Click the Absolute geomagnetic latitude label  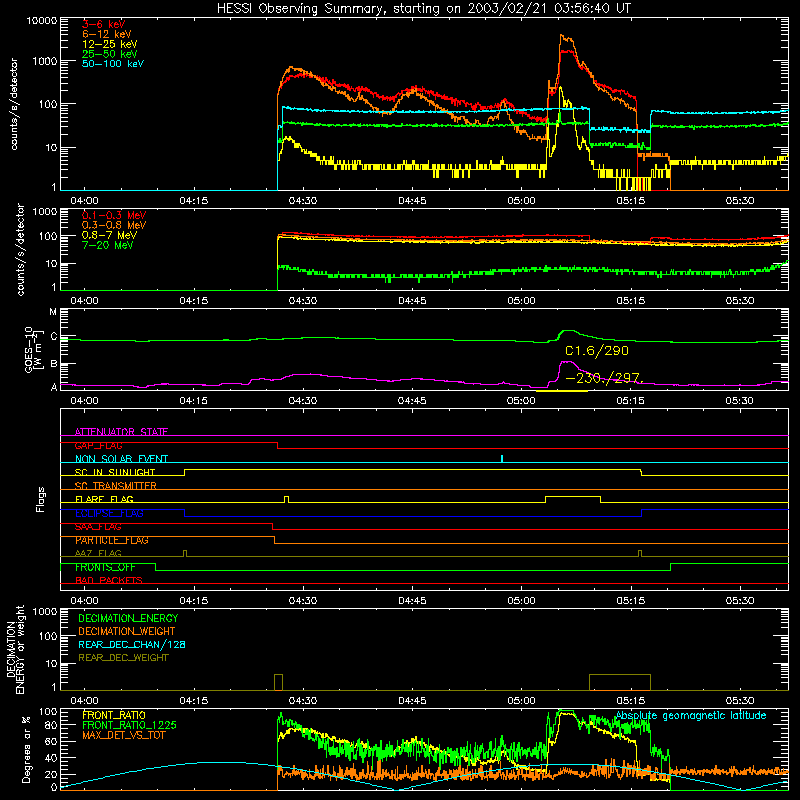(691, 716)
